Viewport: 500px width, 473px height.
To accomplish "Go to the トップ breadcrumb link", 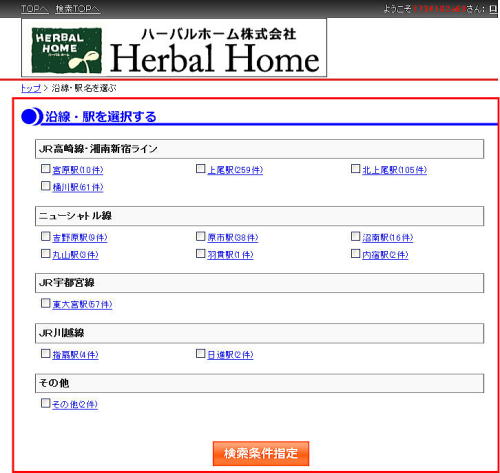I will click(x=31, y=88).
